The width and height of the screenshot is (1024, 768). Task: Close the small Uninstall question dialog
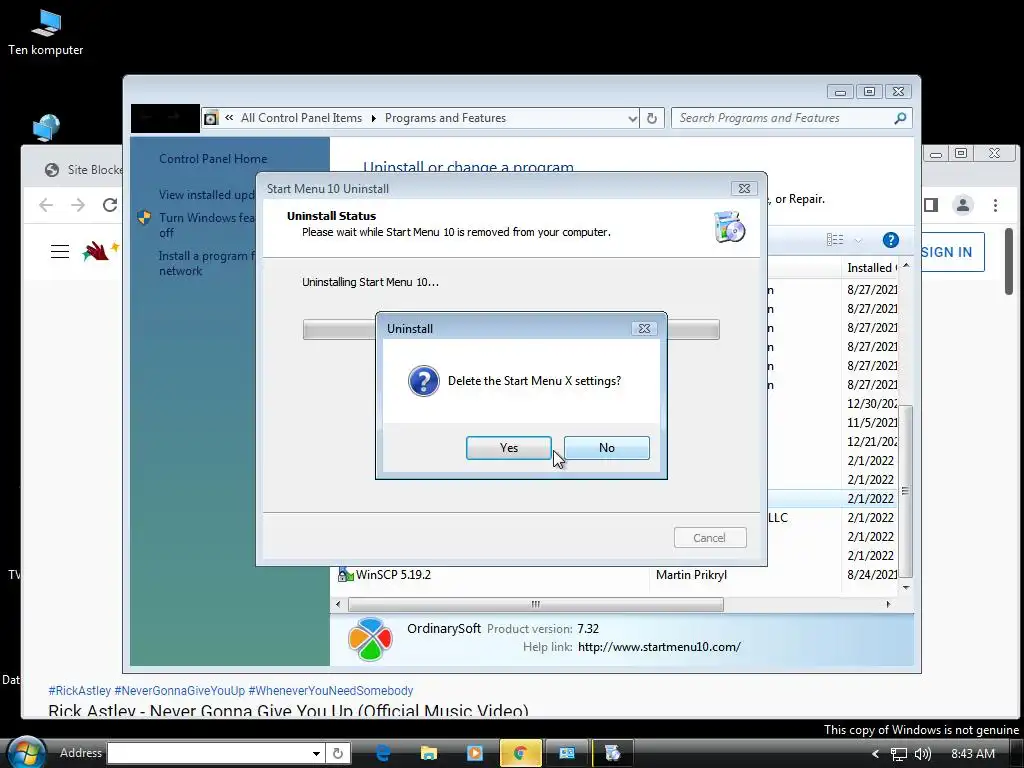point(644,328)
